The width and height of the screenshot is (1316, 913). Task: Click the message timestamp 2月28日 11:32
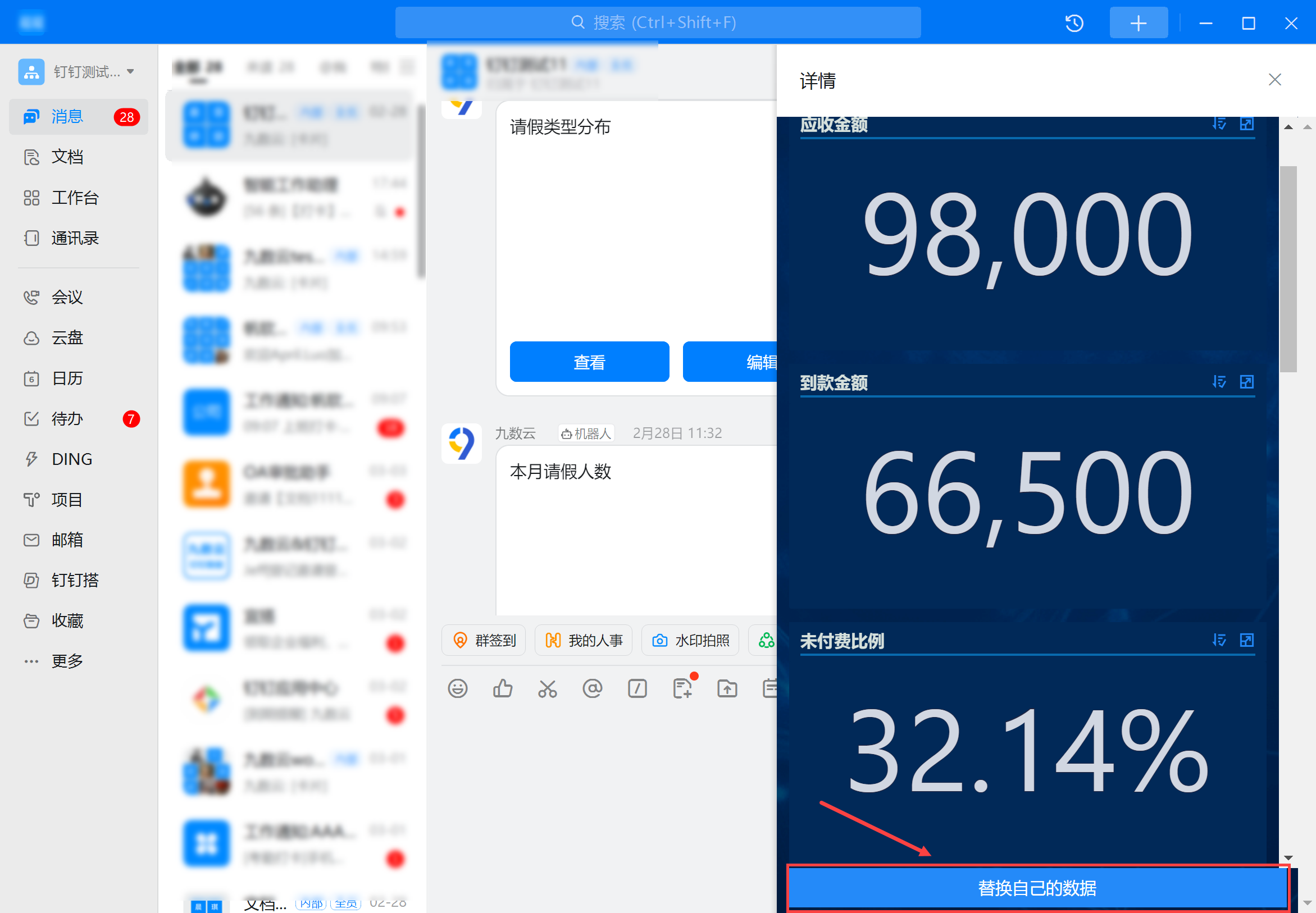coord(677,433)
